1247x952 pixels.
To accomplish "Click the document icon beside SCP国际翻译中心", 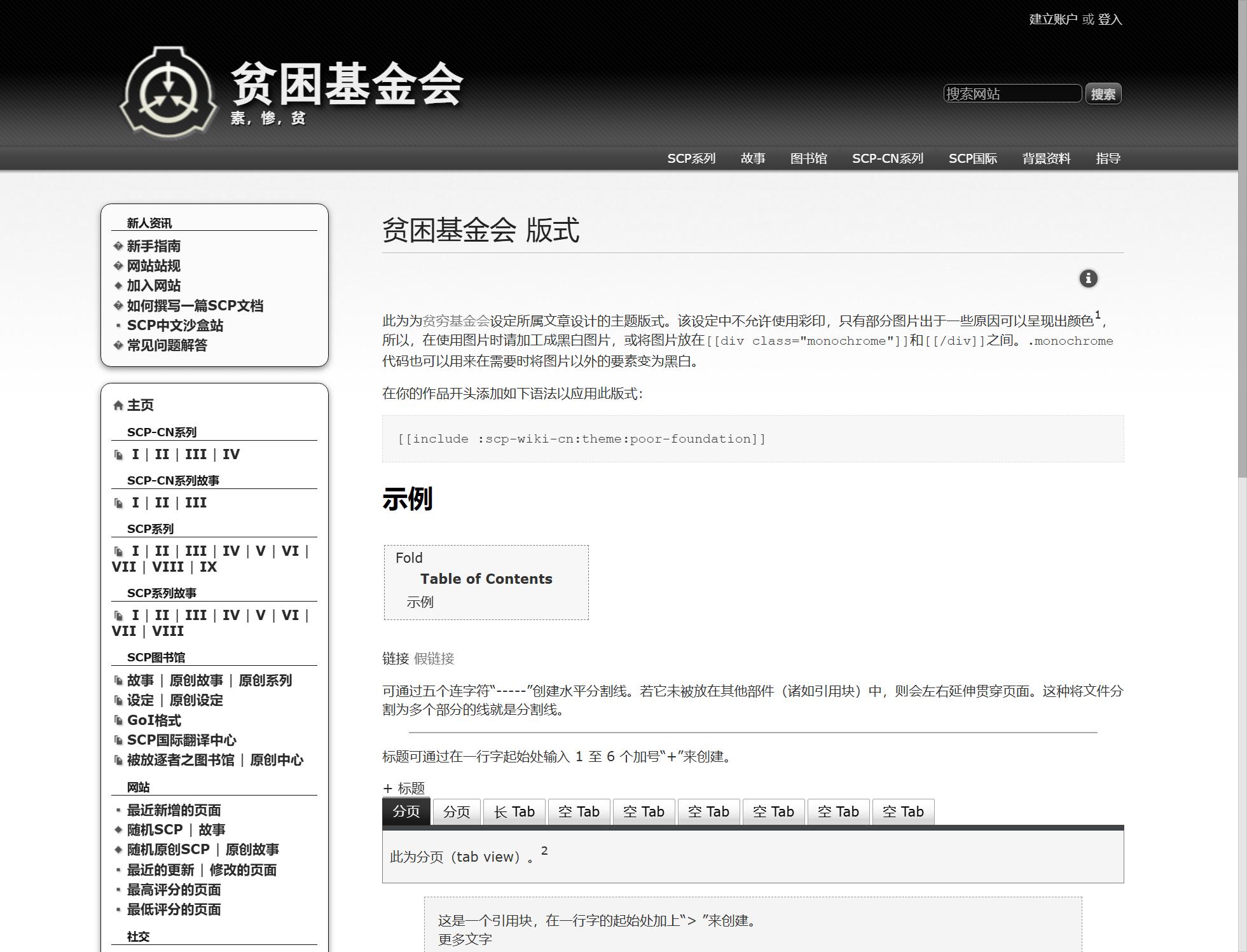I will tap(118, 740).
